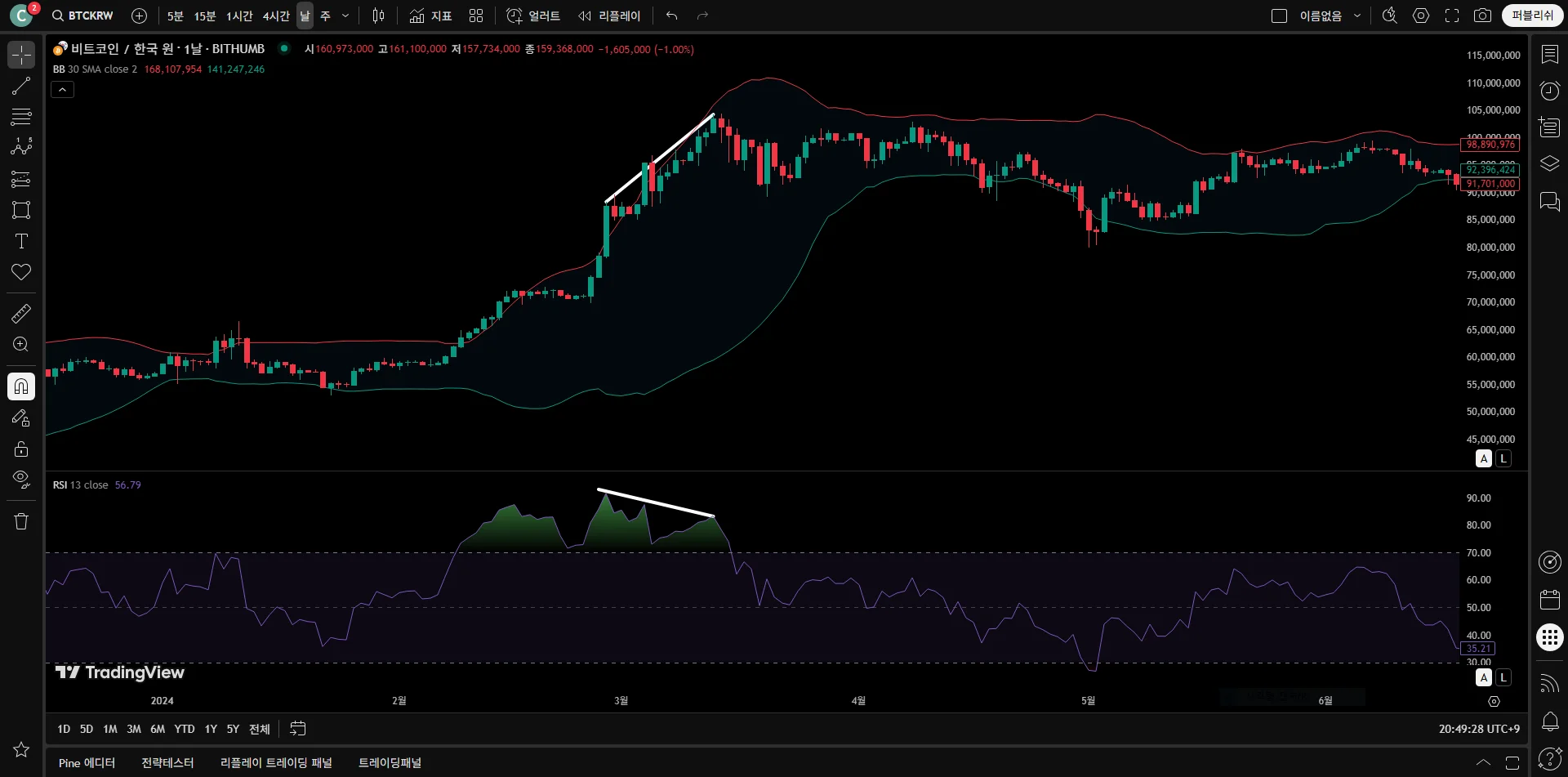
Task: Open the notifications bell panel
Action: (1549, 721)
